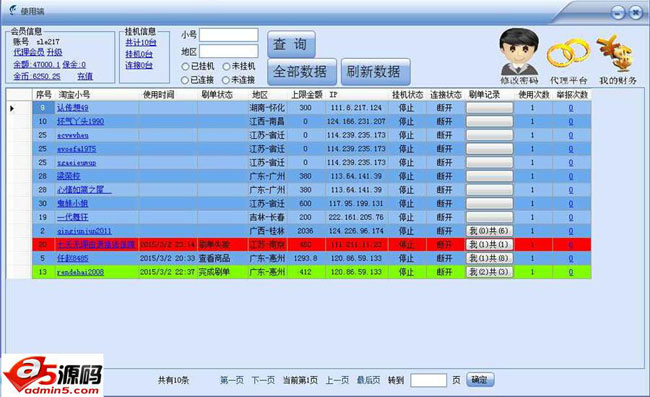Viewport: 650px width, 397px height.
Task: Select region cell 广西-桂林
Action: click(x=267, y=231)
